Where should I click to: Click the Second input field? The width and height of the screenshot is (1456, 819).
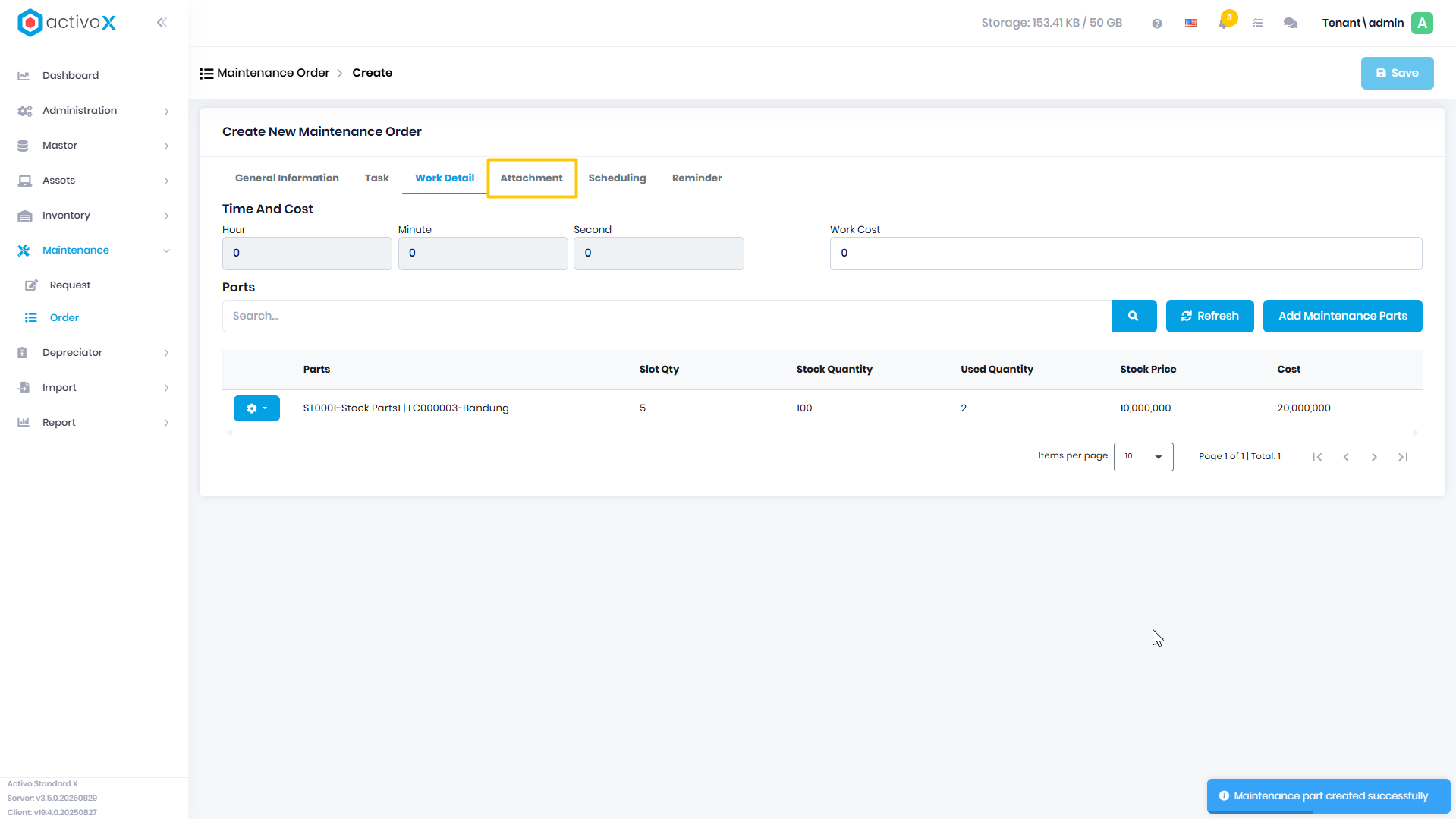(659, 254)
